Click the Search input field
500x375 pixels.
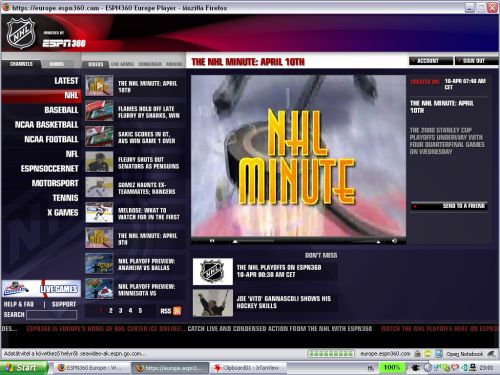[x=52, y=315]
